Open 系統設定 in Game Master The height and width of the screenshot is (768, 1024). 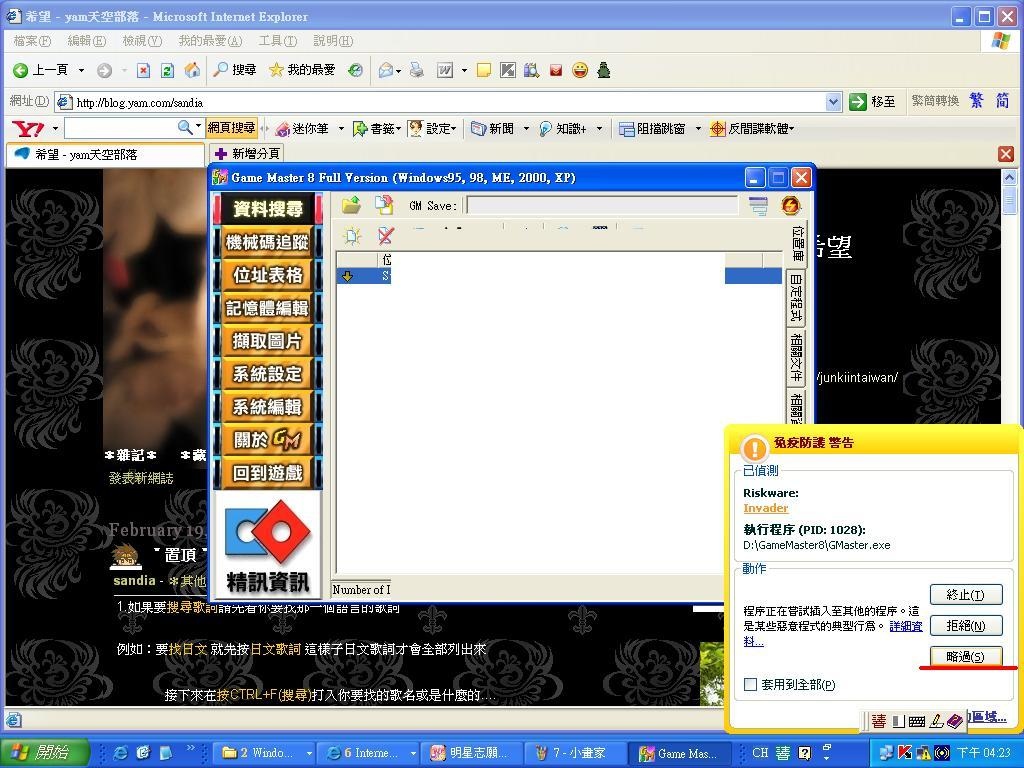[x=268, y=374]
